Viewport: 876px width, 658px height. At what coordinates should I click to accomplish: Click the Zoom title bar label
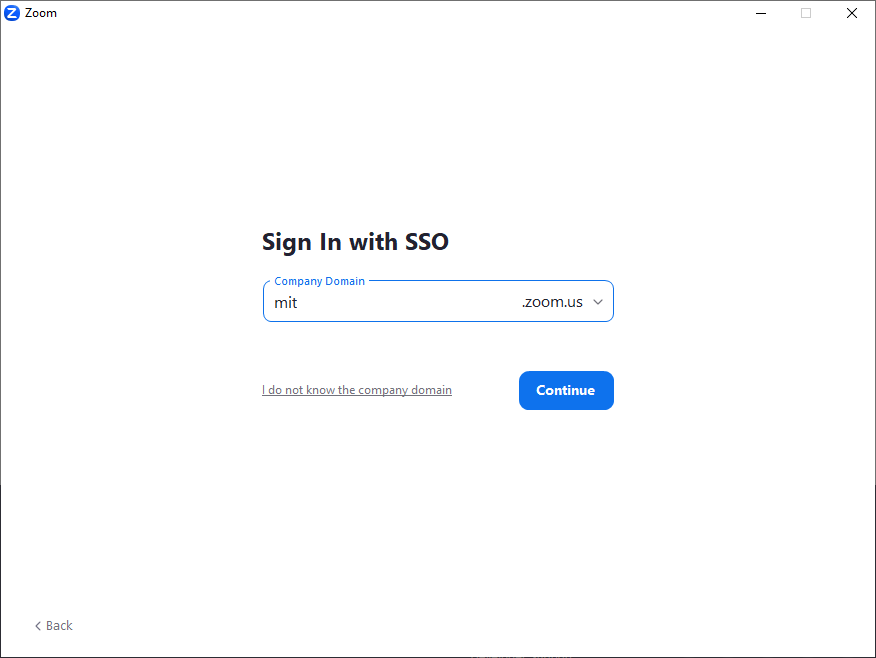(x=42, y=13)
